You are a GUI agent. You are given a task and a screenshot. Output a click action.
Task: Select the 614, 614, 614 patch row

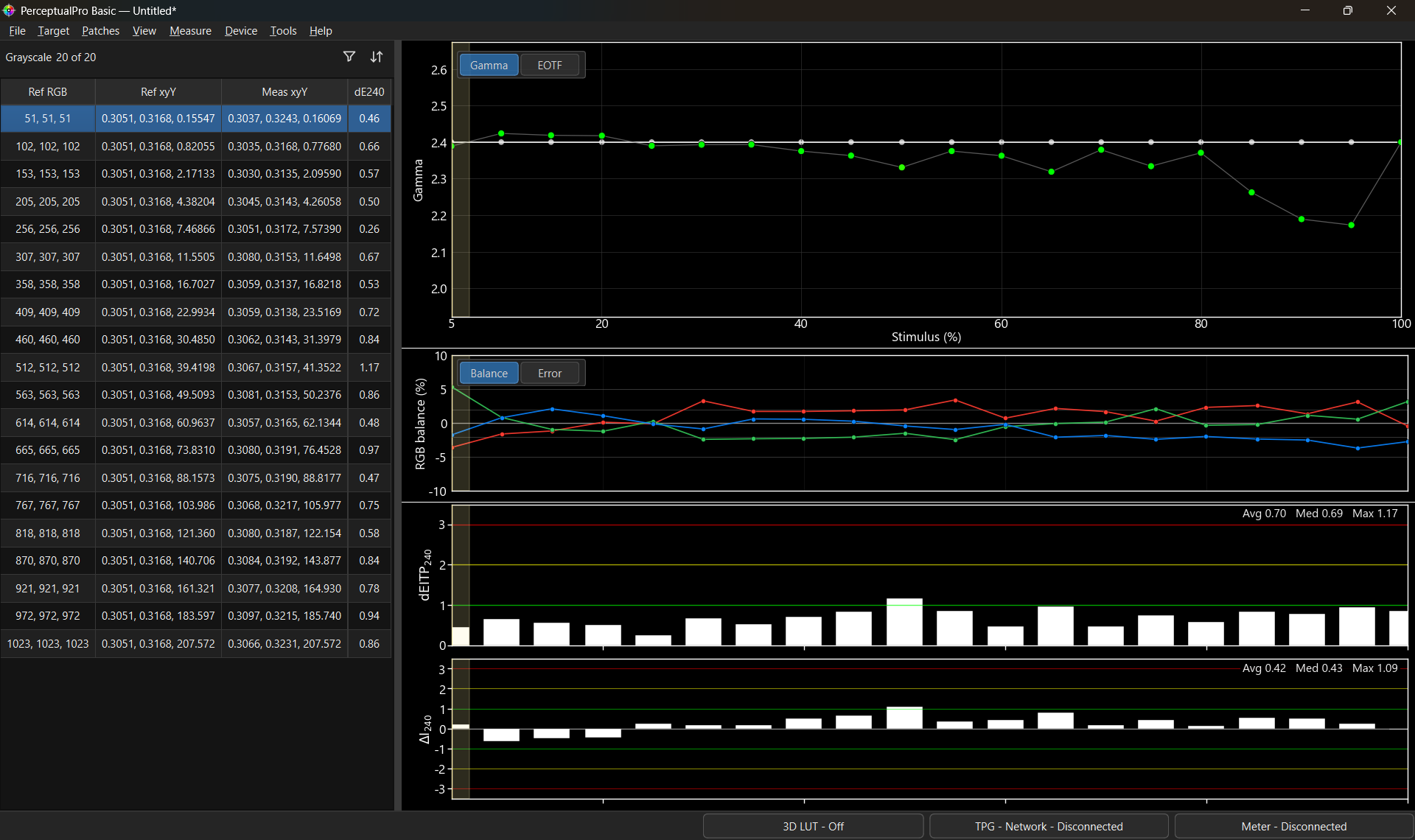[196, 423]
